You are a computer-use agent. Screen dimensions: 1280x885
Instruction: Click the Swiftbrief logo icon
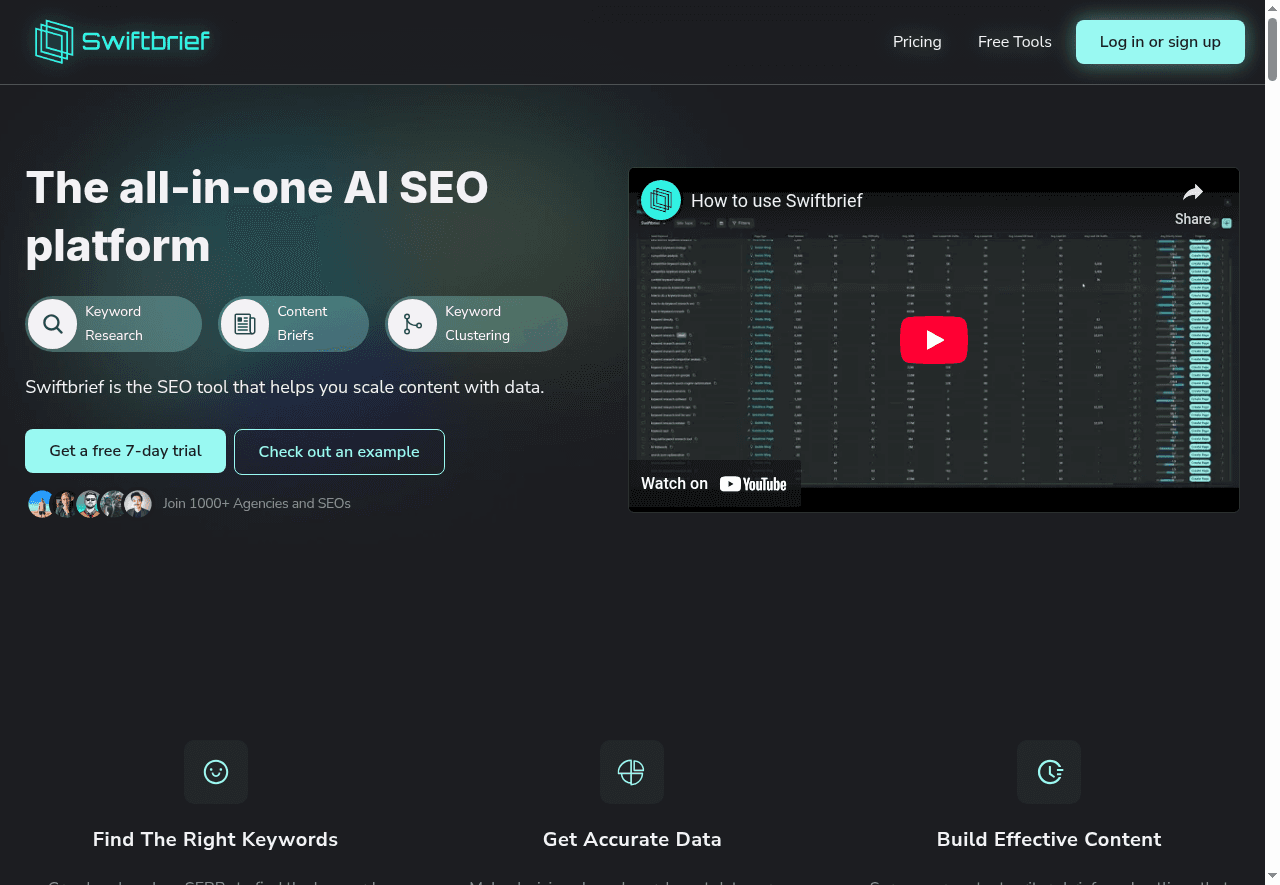[x=54, y=42]
